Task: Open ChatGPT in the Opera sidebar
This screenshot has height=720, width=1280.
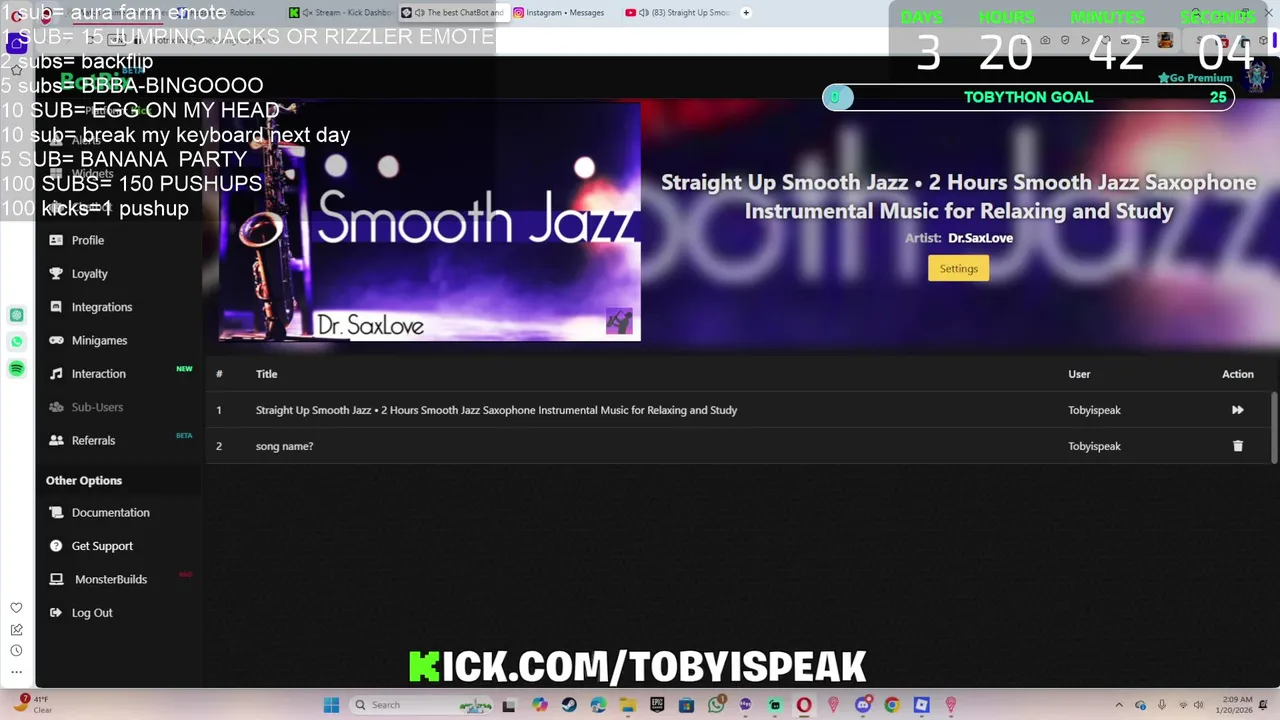Action: (16, 315)
